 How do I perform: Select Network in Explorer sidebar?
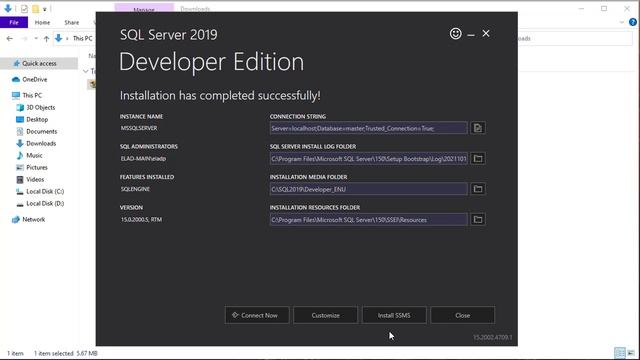coord(33,219)
